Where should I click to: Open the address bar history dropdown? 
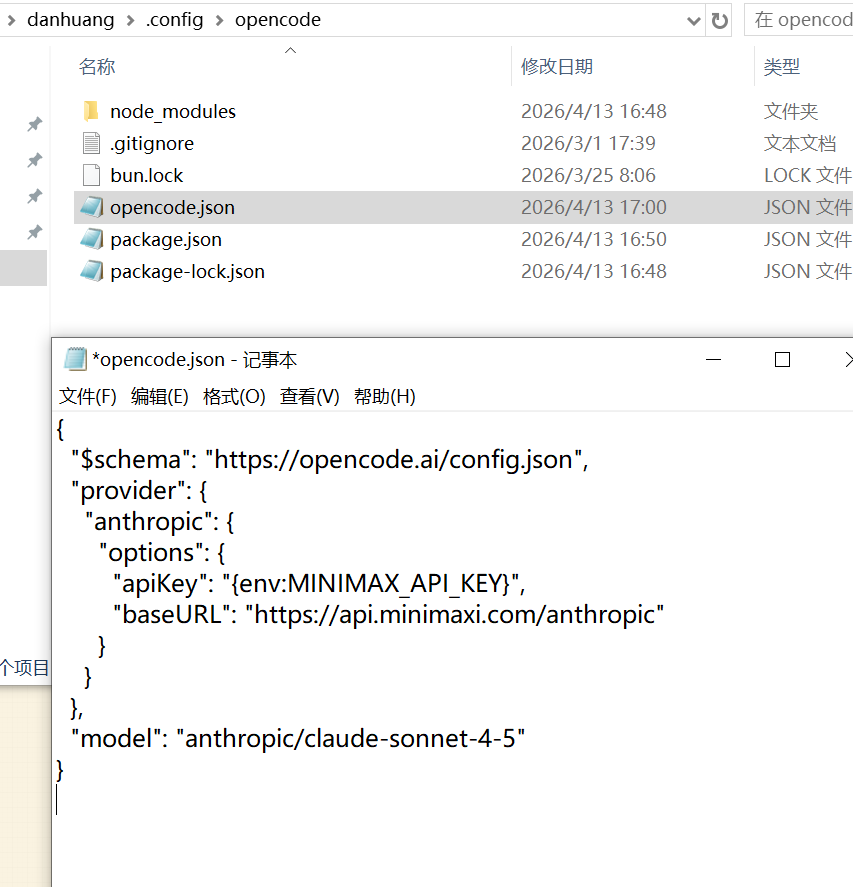point(694,21)
